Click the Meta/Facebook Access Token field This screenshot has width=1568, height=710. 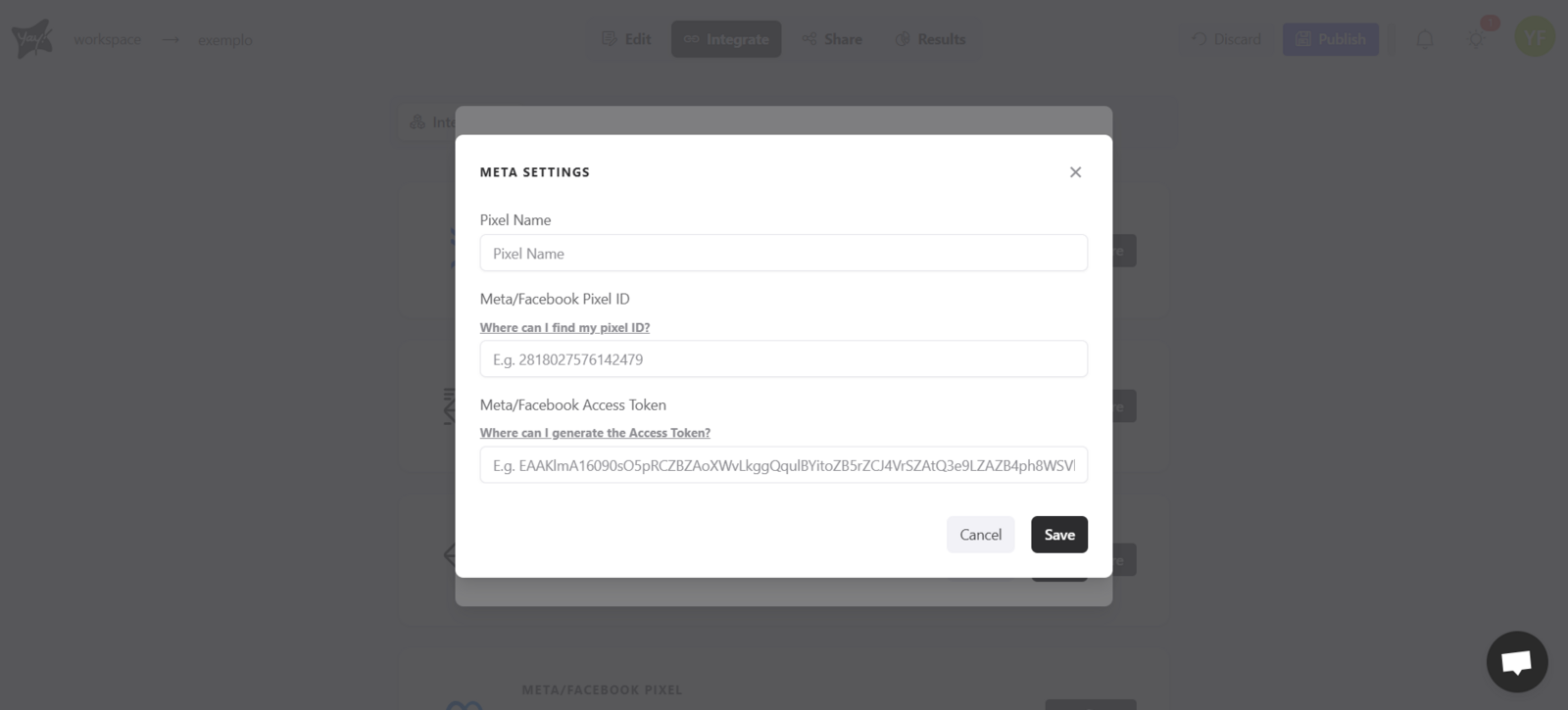[x=783, y=465]
